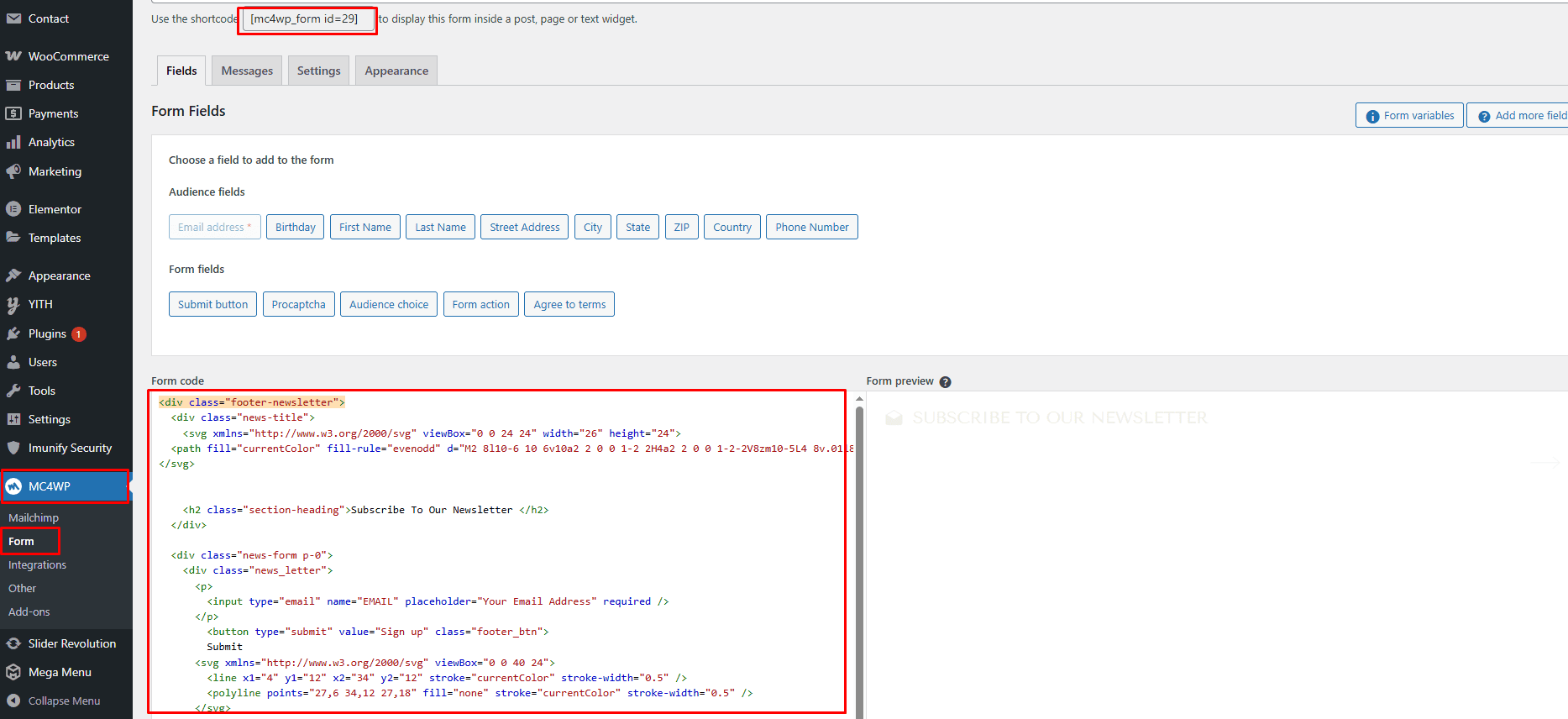Add the Birthday field
This screenshot has height=719, width=1568.
(296, 227)
